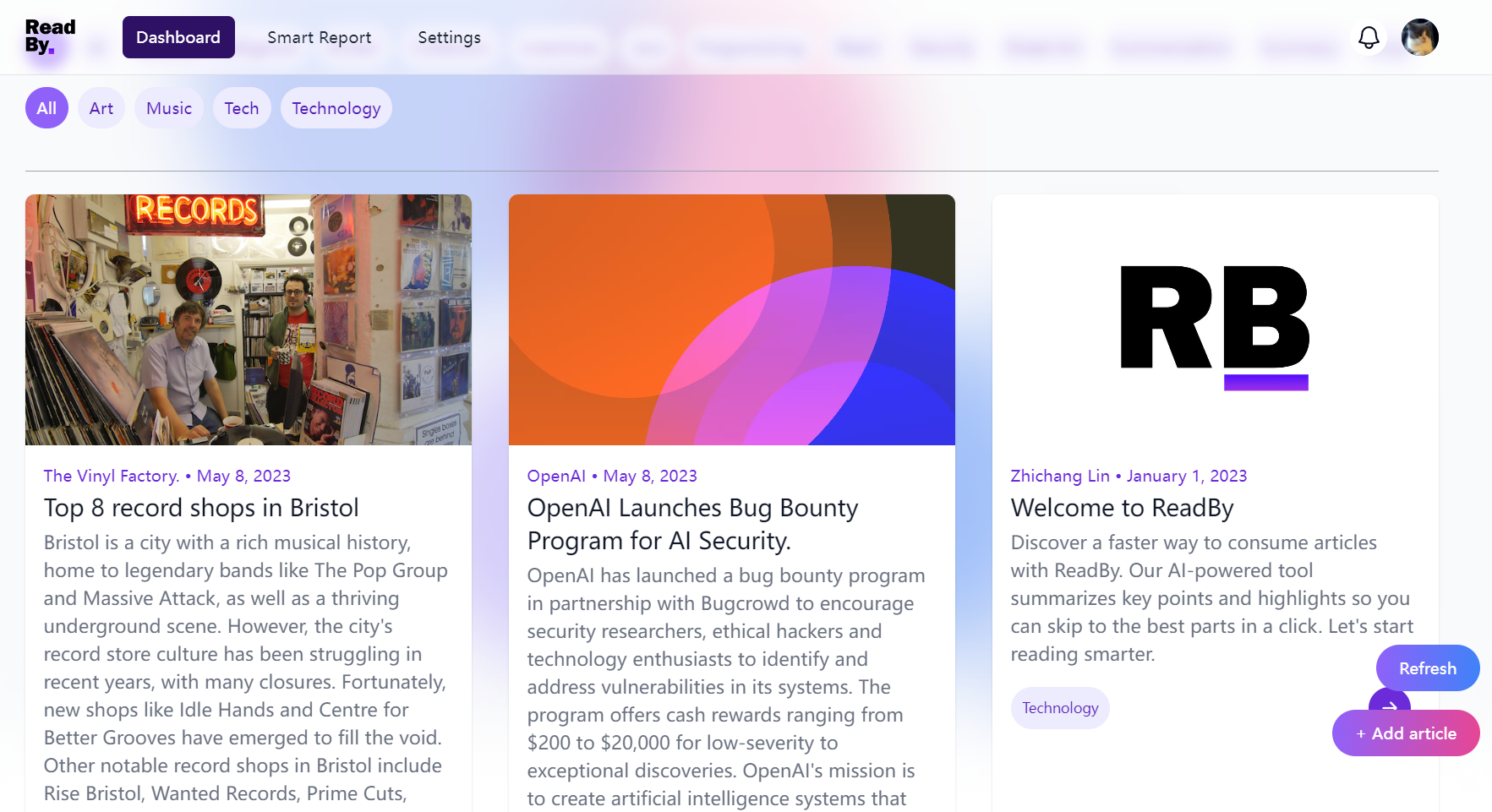The width and height of the screenshot is (1492, 812).
Task: Open the 'Welcome to ReadBy' title
Action: pyautogui.click(x=1123, y=508)
